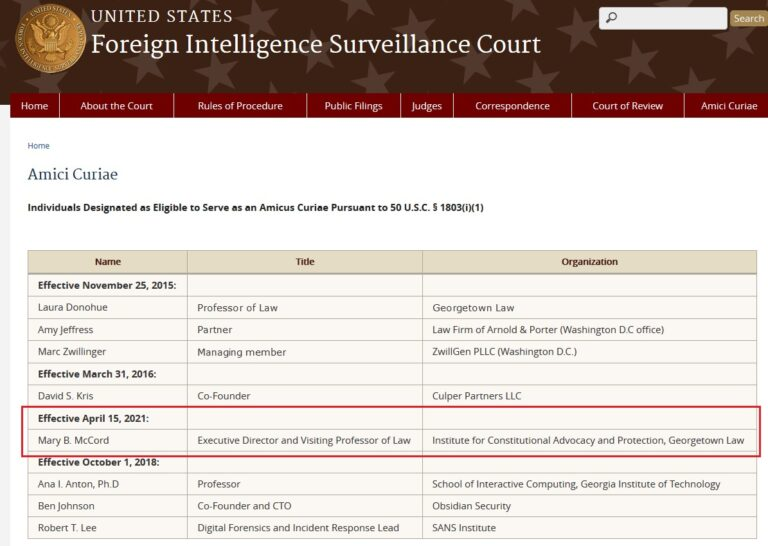The height and width of the screenshot is (546, 768).
Task: Click the name Ben Johnson
Action: point(66,506)
